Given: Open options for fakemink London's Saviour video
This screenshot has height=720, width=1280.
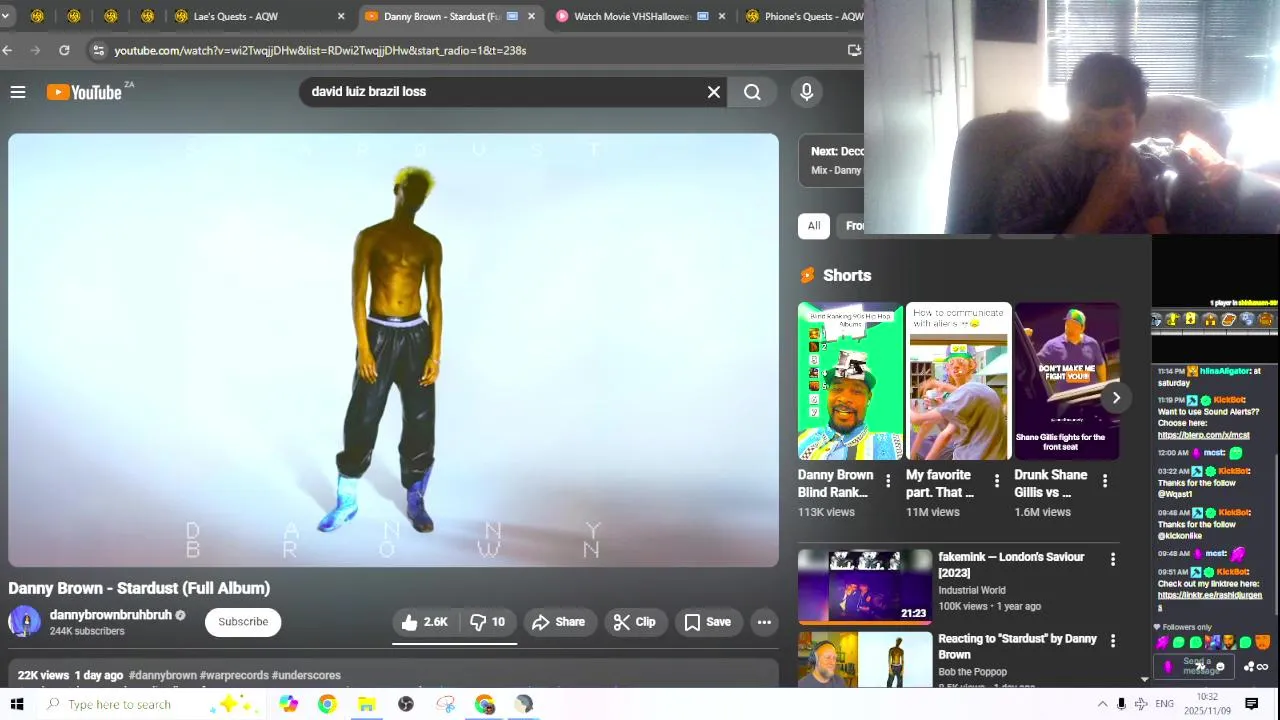Looking at the screenshot, I should [1113, 560].
